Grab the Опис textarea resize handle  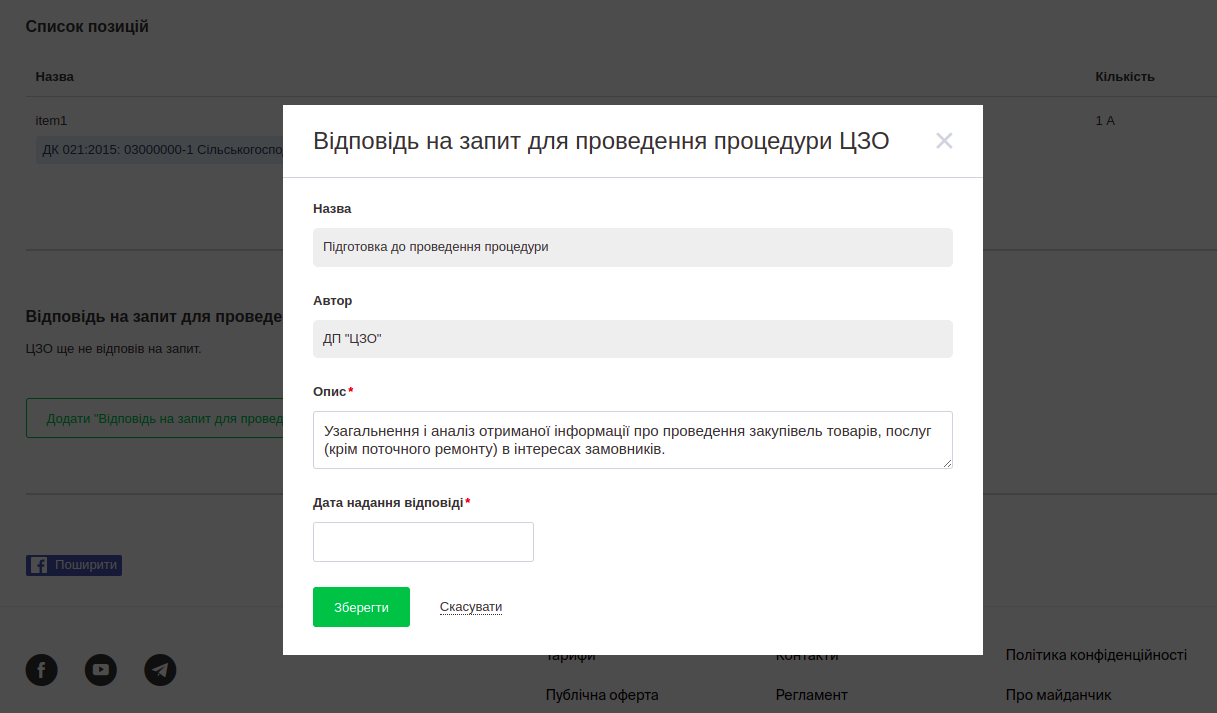pos(947,463)
